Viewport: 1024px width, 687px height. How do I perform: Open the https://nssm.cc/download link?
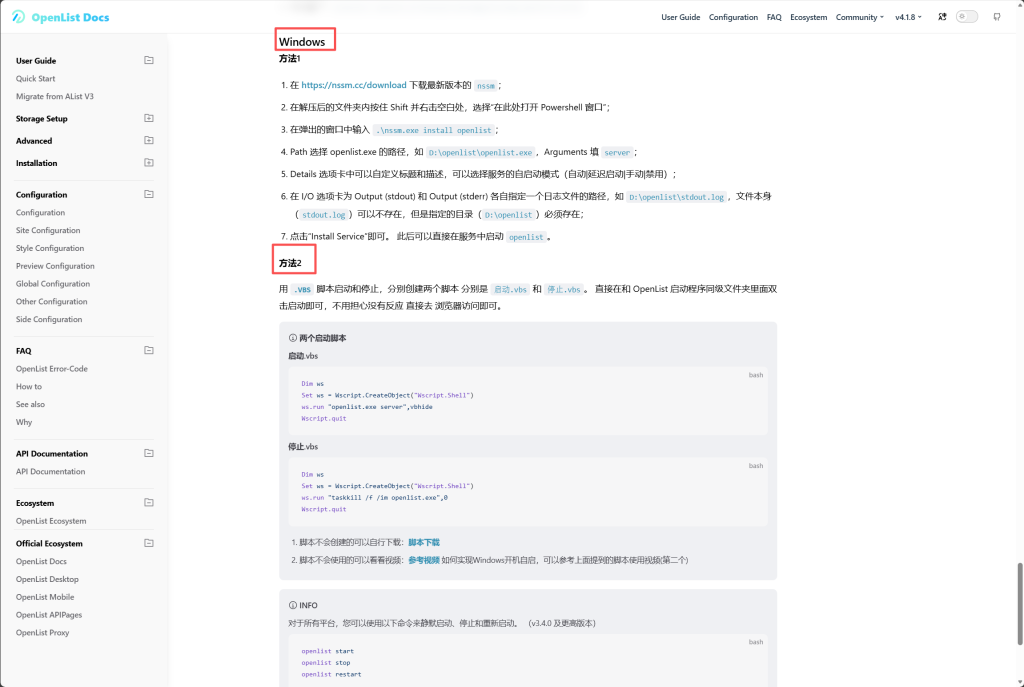[353, 86]
